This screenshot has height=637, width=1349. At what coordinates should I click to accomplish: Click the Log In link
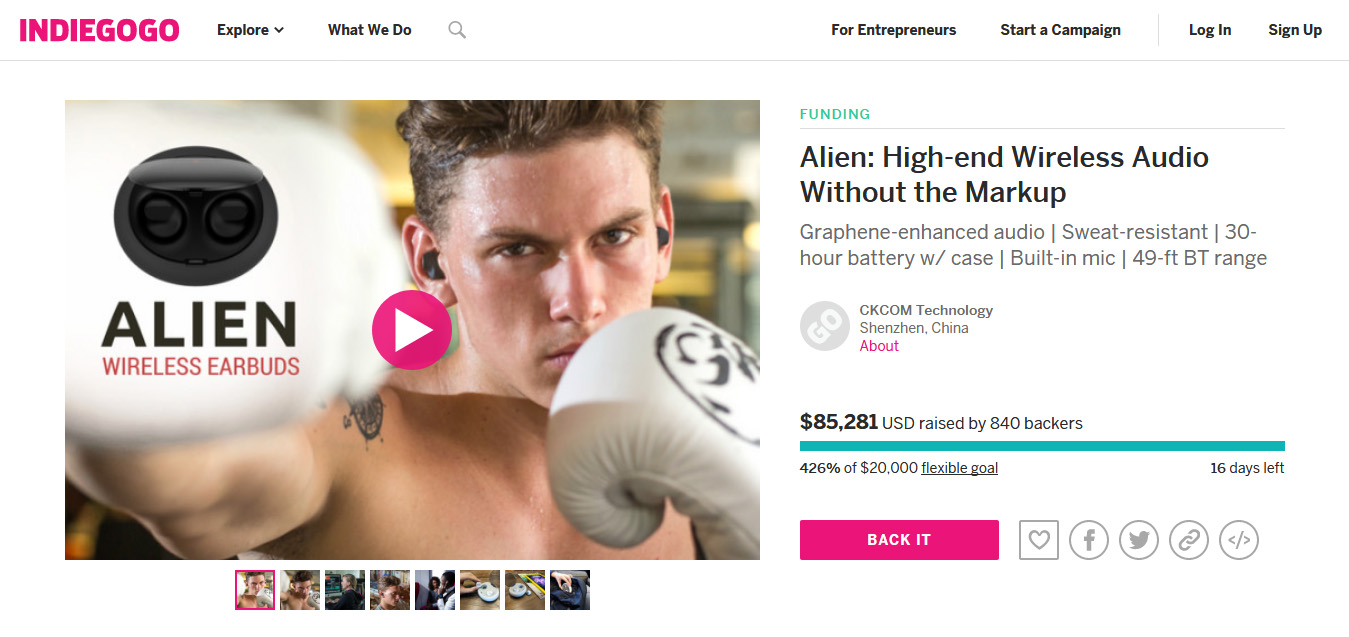(1210, 30)
